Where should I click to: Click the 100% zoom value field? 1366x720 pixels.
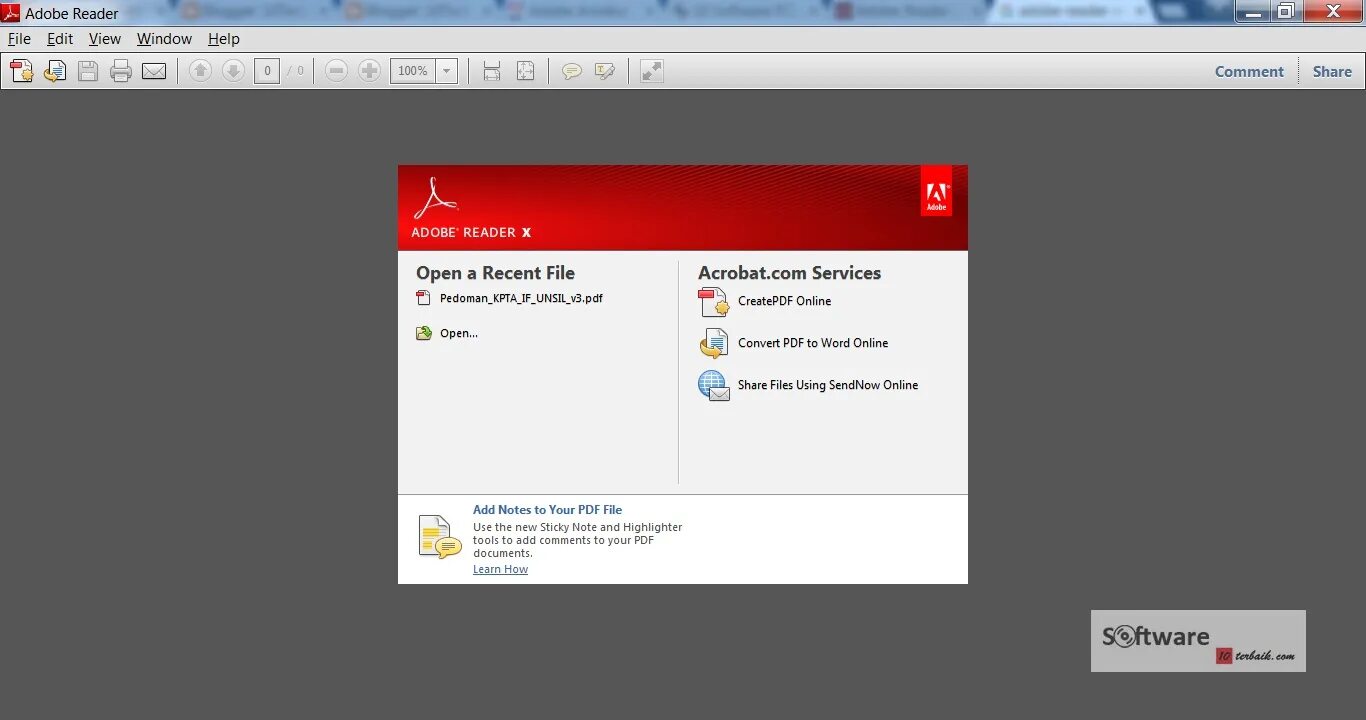(412, 71)
